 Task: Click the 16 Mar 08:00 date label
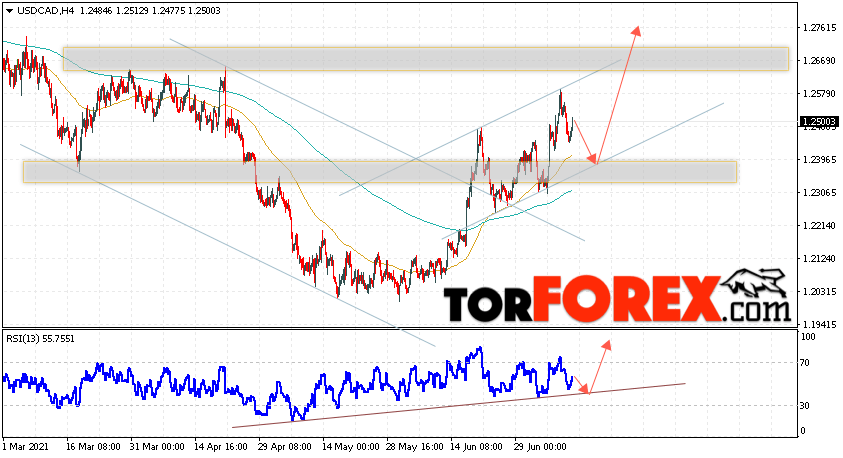tap(93, 447)
